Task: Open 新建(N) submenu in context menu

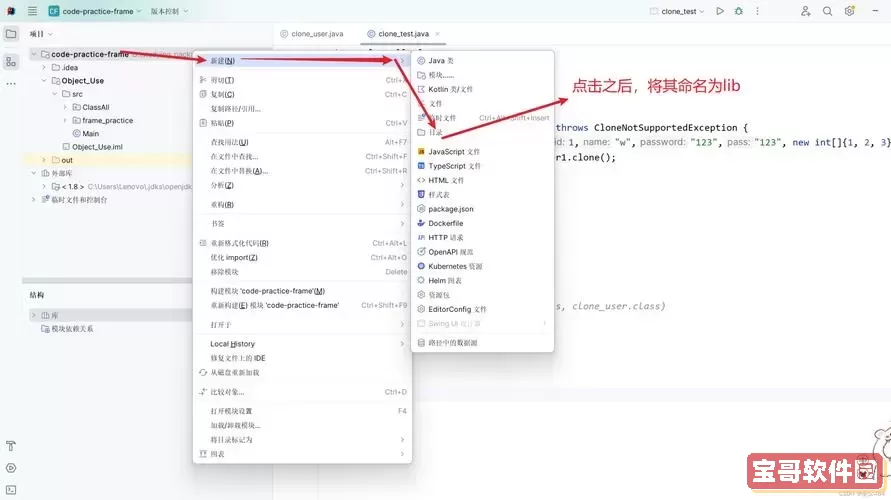Action: 302,61
